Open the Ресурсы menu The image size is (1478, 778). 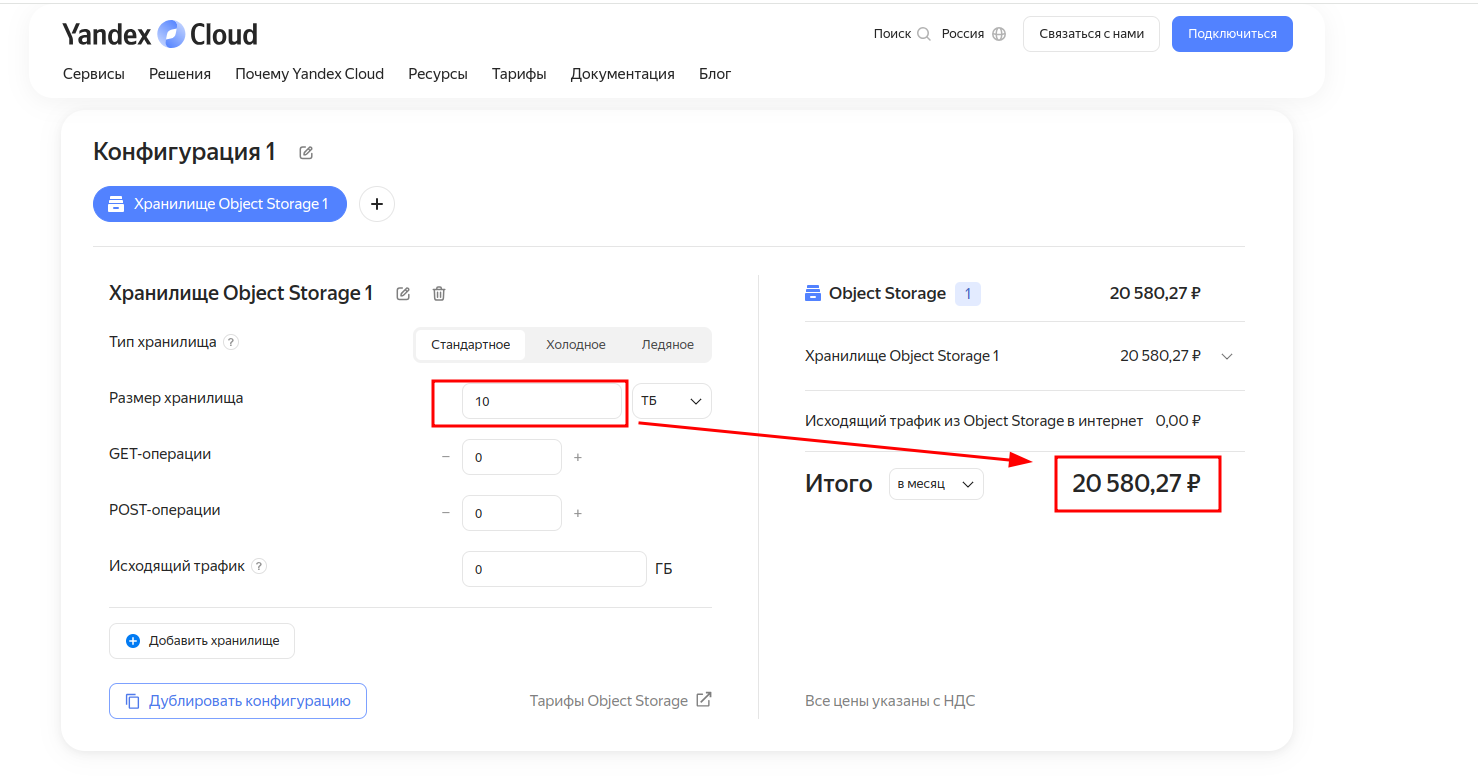point(438,74)
